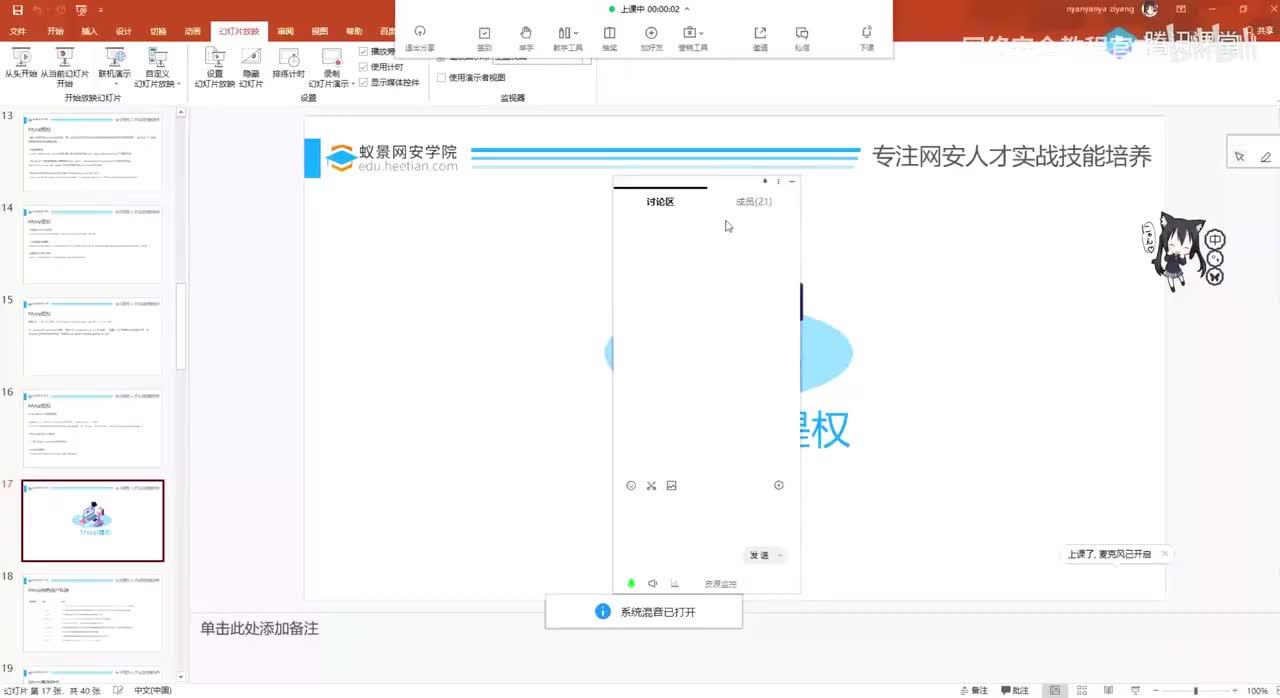Viewport: 1280px width, 698px height.
Task: Switch to the 视图 ribbon tab
Action: point(319,31)
